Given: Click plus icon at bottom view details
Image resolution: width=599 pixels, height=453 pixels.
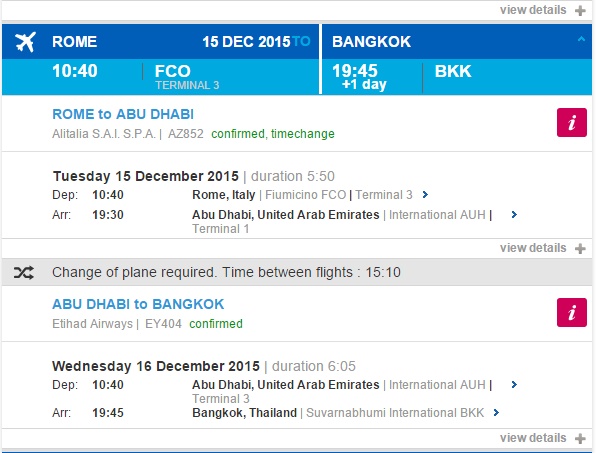Looking at the screenshot, I should click(580, 438).
